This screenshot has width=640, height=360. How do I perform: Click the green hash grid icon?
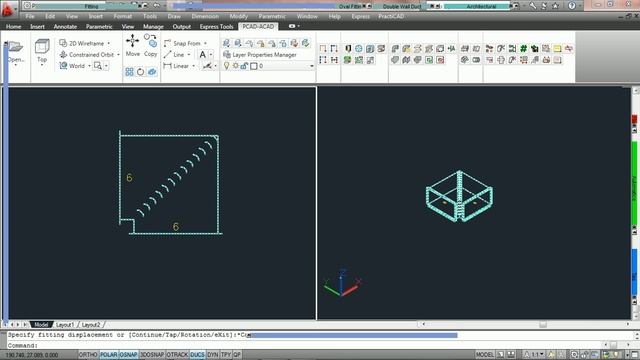pyautogui.click(x=523, y=49)
